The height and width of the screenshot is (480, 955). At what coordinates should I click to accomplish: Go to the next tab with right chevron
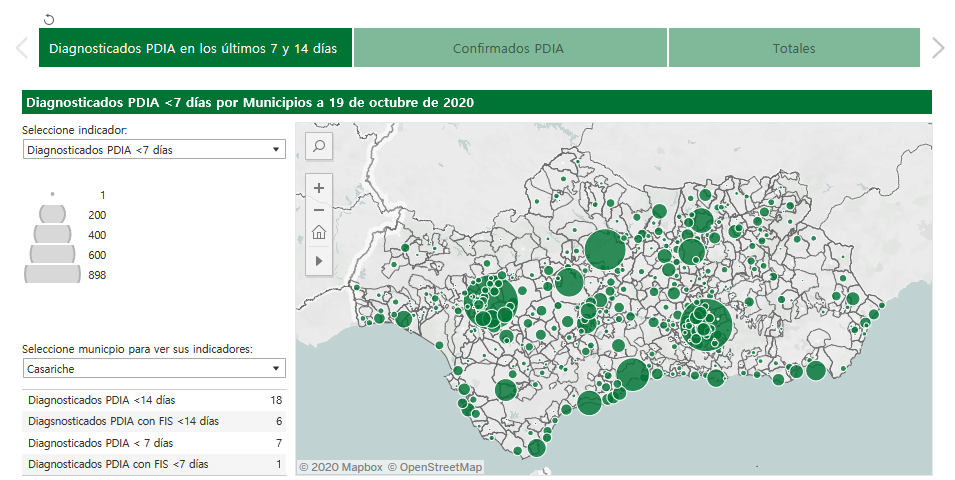click(x=937, y=48)
